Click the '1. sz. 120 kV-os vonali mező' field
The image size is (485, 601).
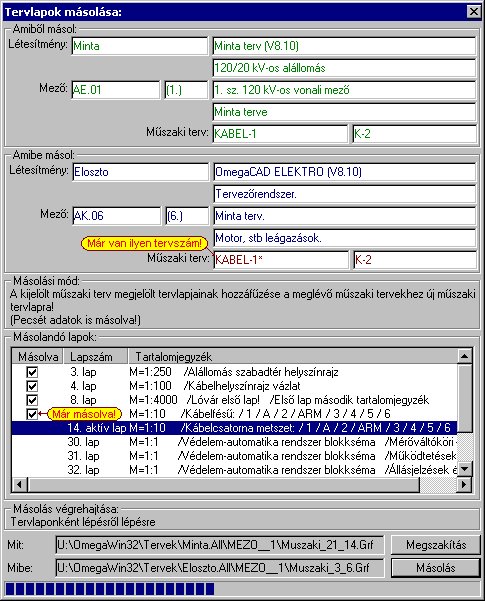click(x=344, y=90)
